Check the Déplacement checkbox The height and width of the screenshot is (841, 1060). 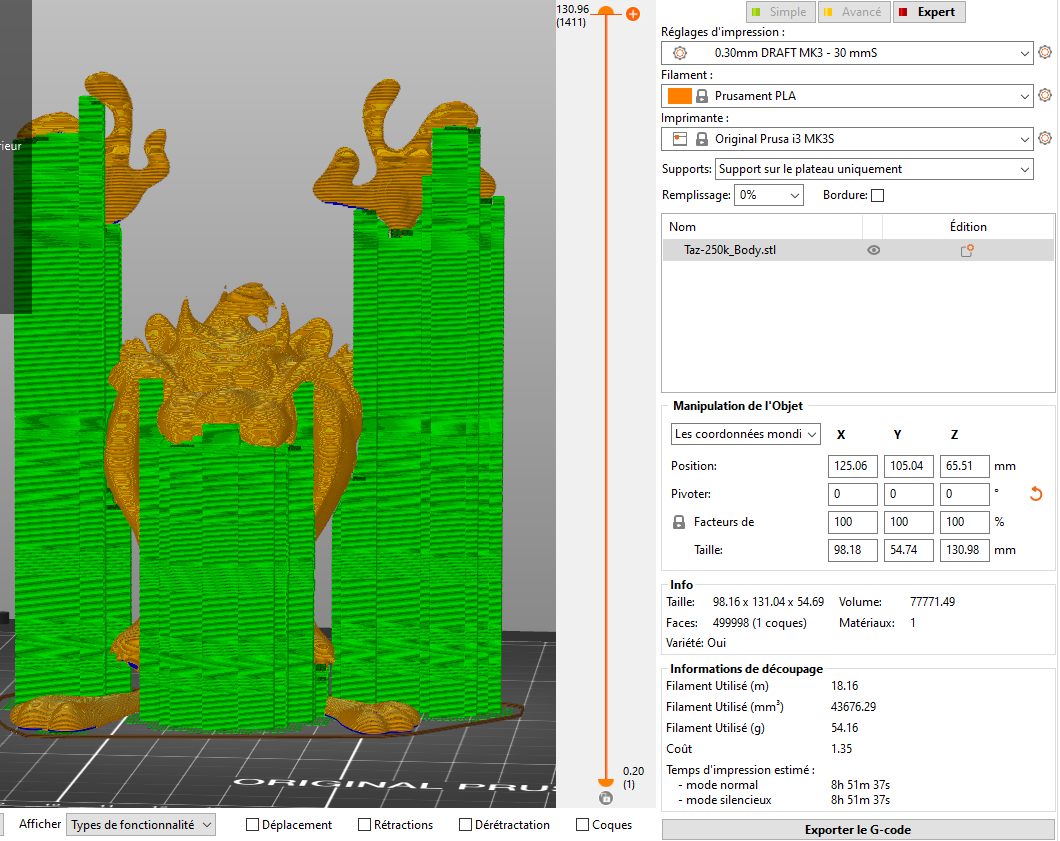click(x=253, y=825)
